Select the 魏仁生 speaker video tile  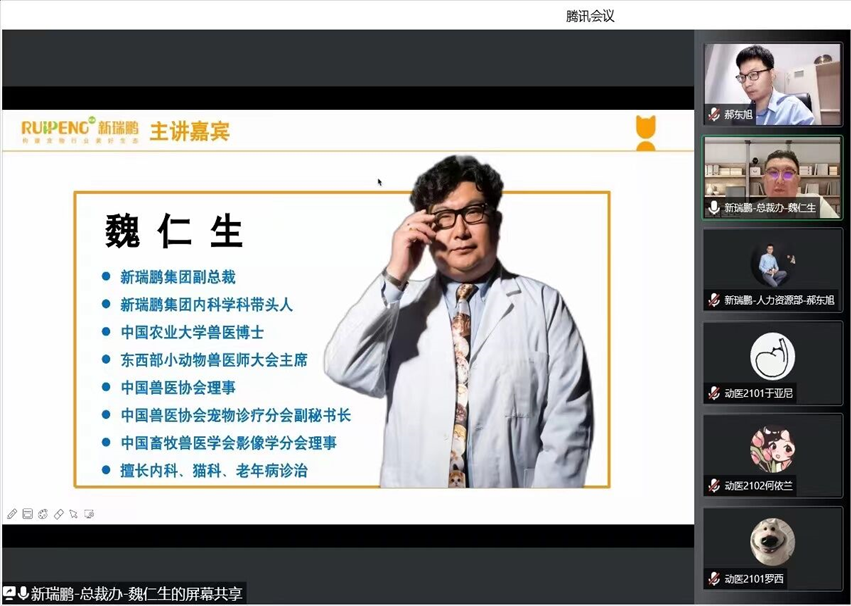772,177
